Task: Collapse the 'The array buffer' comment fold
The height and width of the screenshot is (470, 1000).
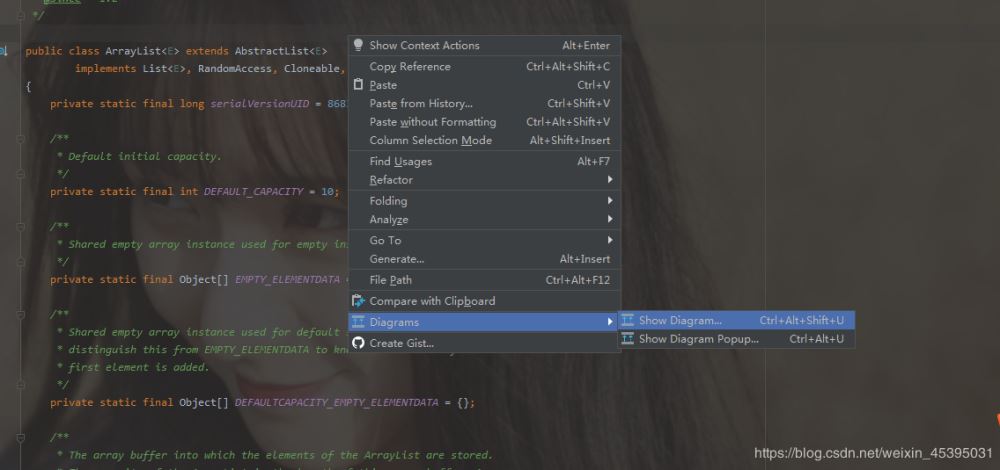Action: click(20, 438)
